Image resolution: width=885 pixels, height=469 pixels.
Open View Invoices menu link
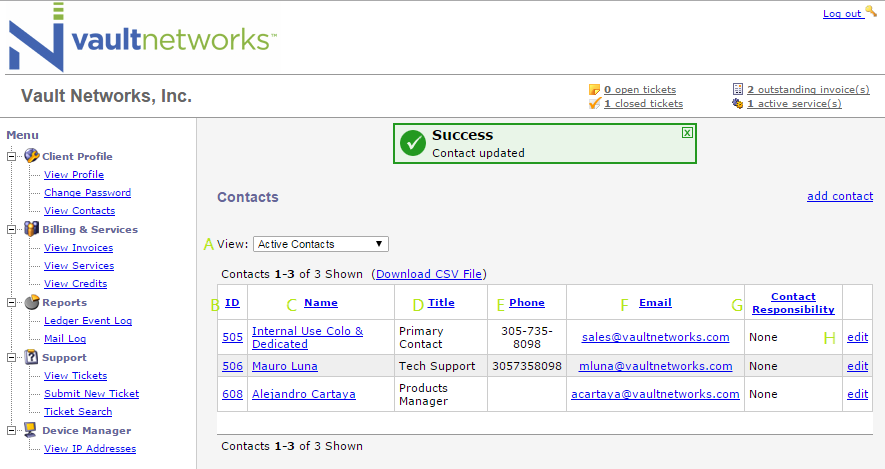(x=78, y=247)
